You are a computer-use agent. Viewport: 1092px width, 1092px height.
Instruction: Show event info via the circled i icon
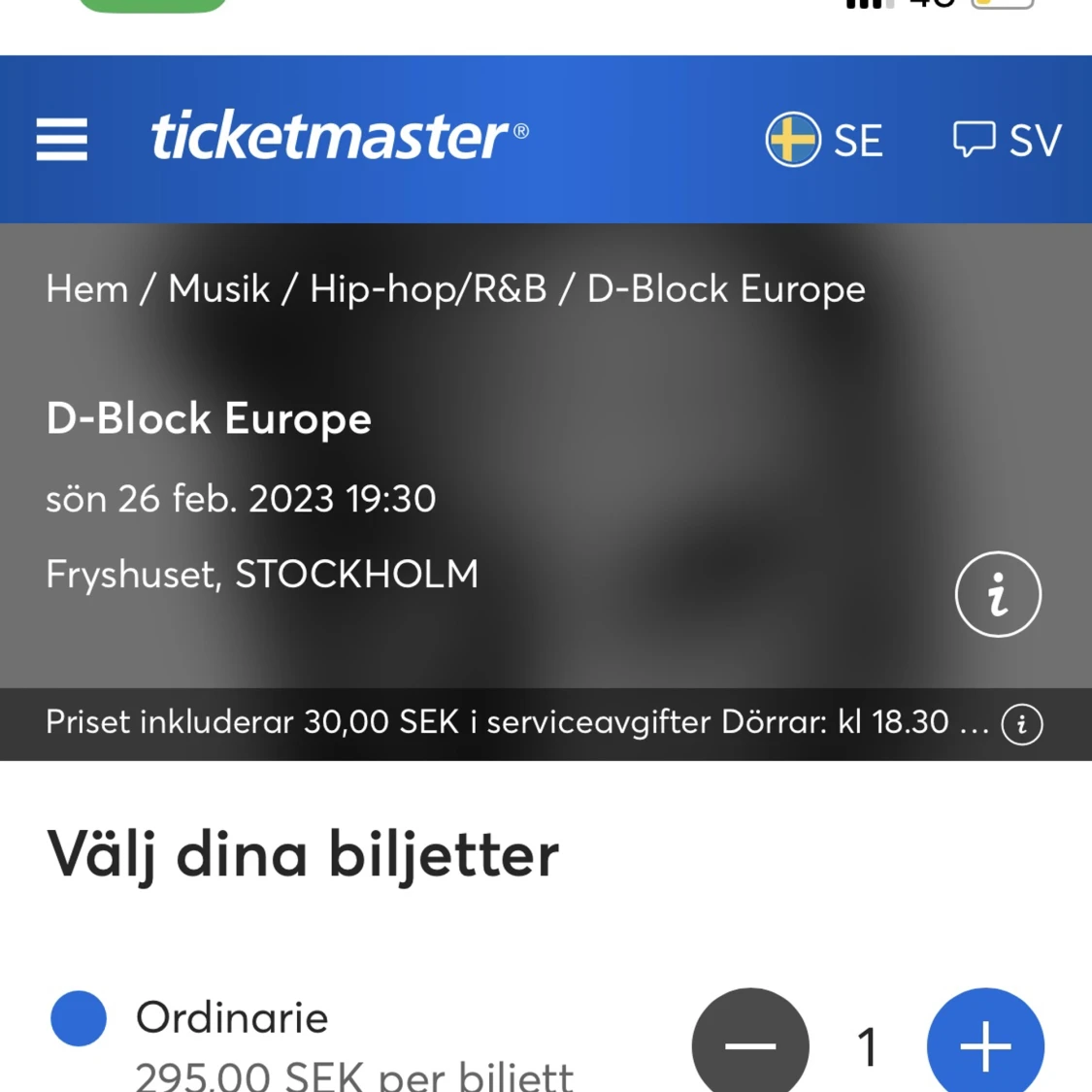[997, 593]
